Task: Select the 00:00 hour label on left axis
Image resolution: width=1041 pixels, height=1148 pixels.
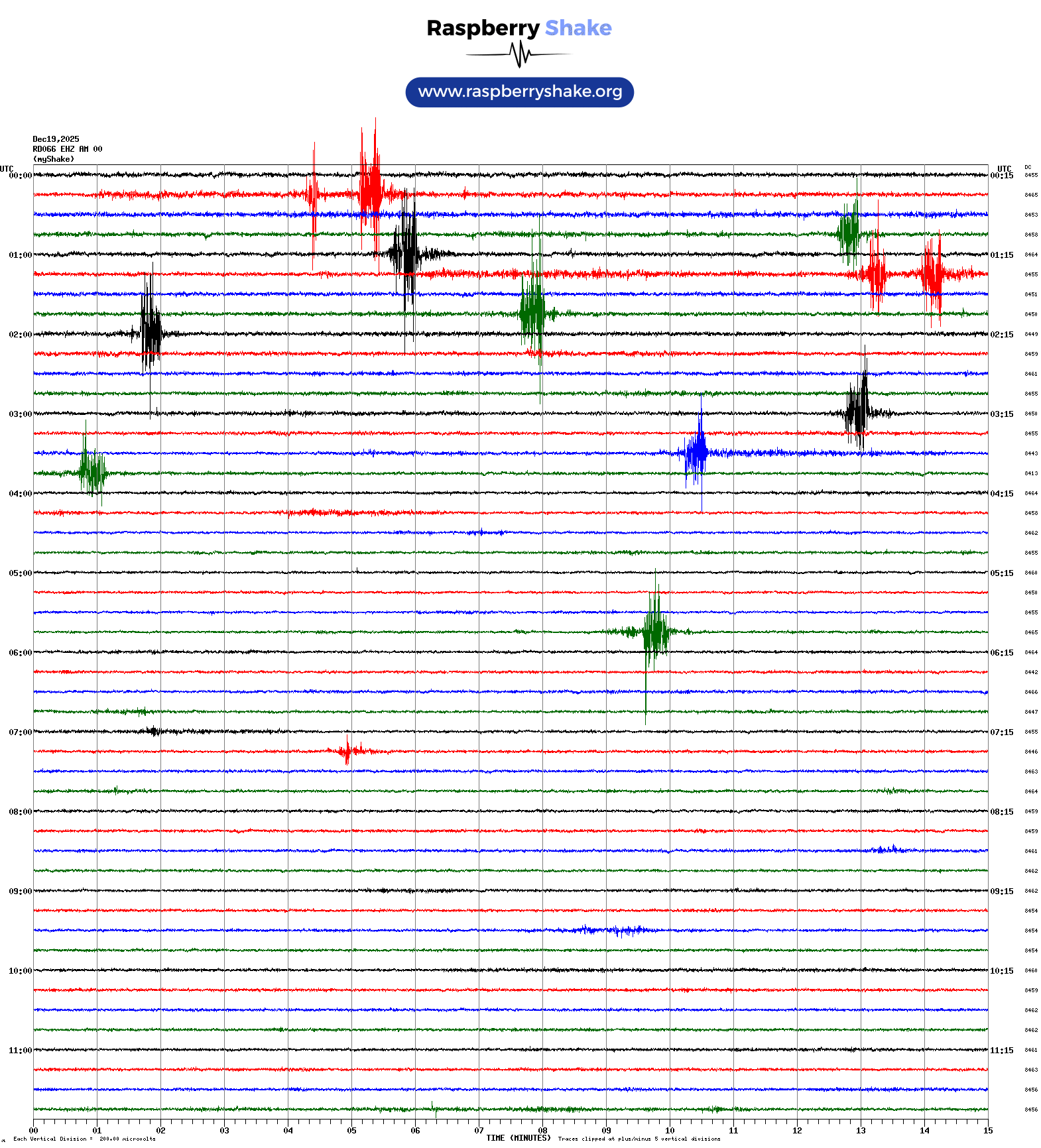Action: (x=20, y=176)
